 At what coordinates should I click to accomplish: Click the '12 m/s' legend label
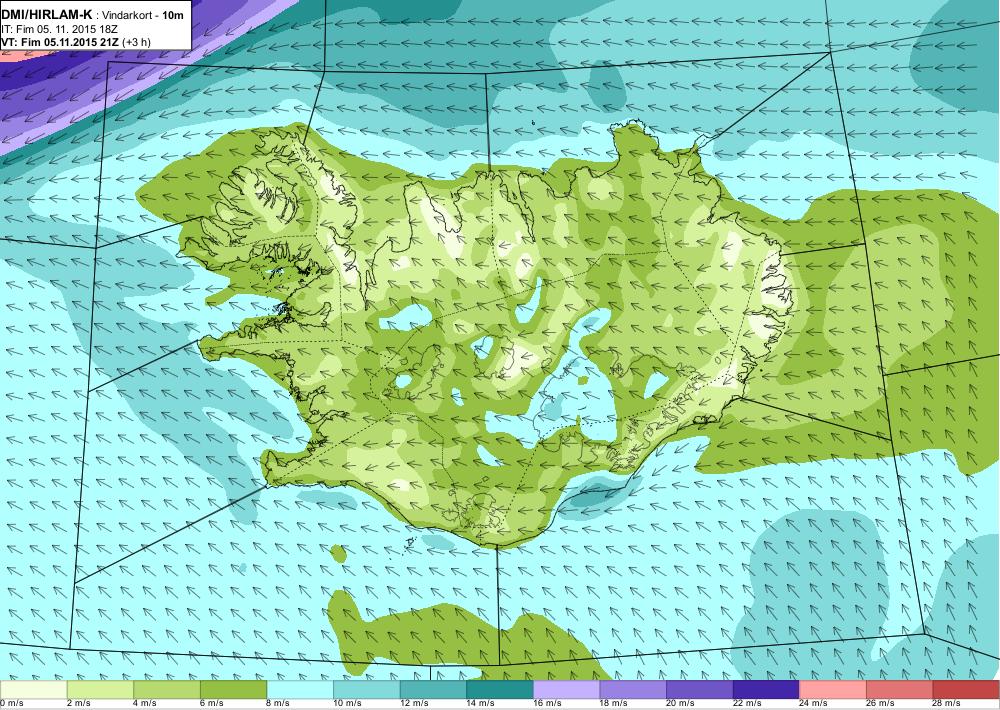point(415,703)
